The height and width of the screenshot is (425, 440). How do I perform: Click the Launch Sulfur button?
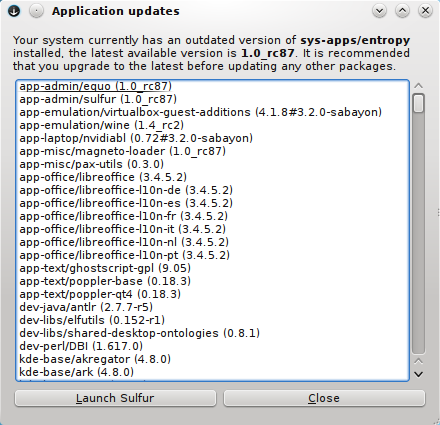115,398
